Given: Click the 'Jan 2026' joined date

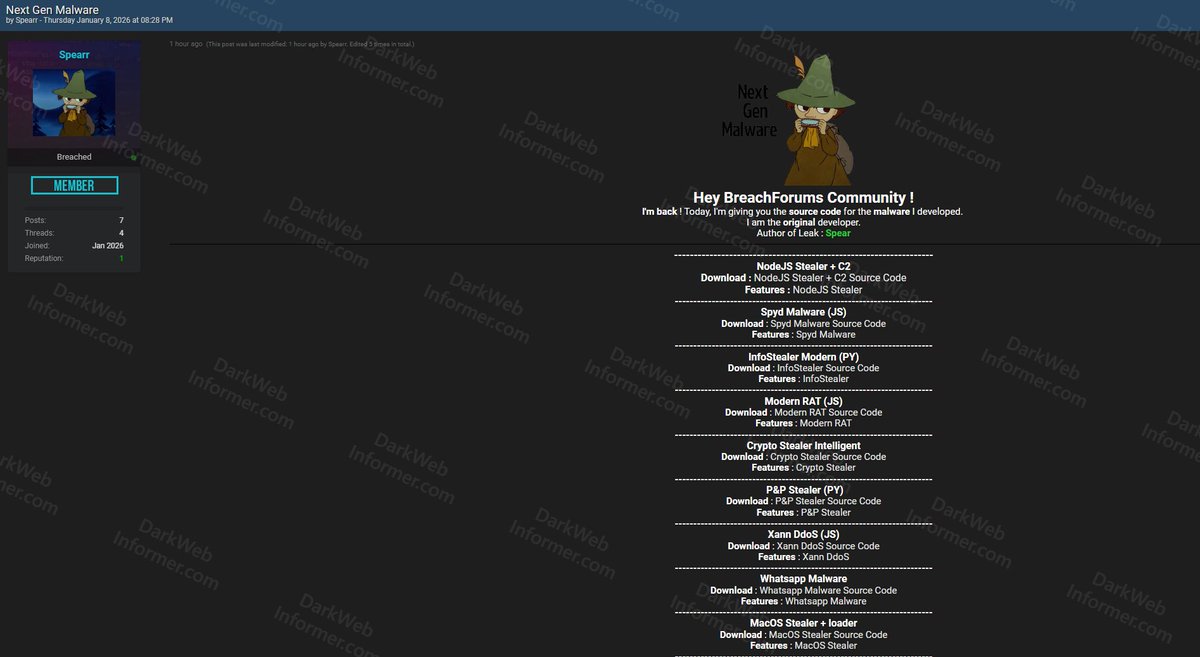Looking at the screenshot, I should [108, 246].
